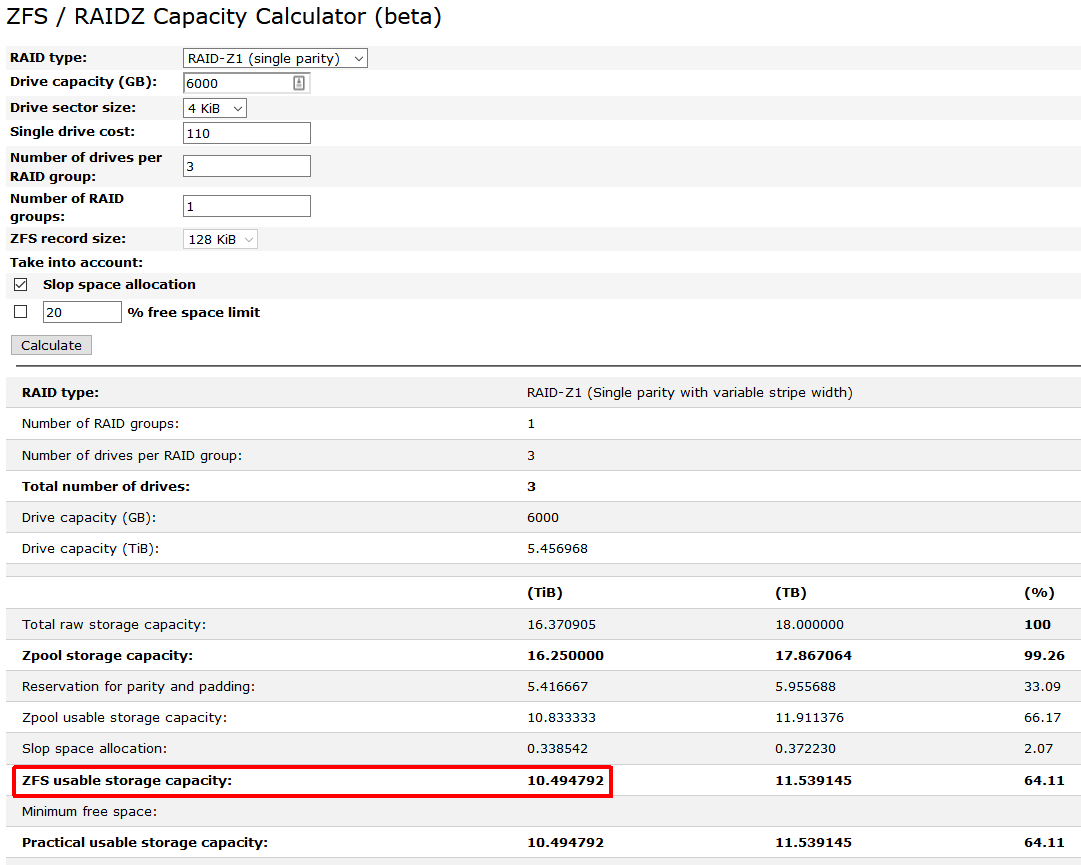
Task: Click the Calculate button
Action: click(51, 345)
